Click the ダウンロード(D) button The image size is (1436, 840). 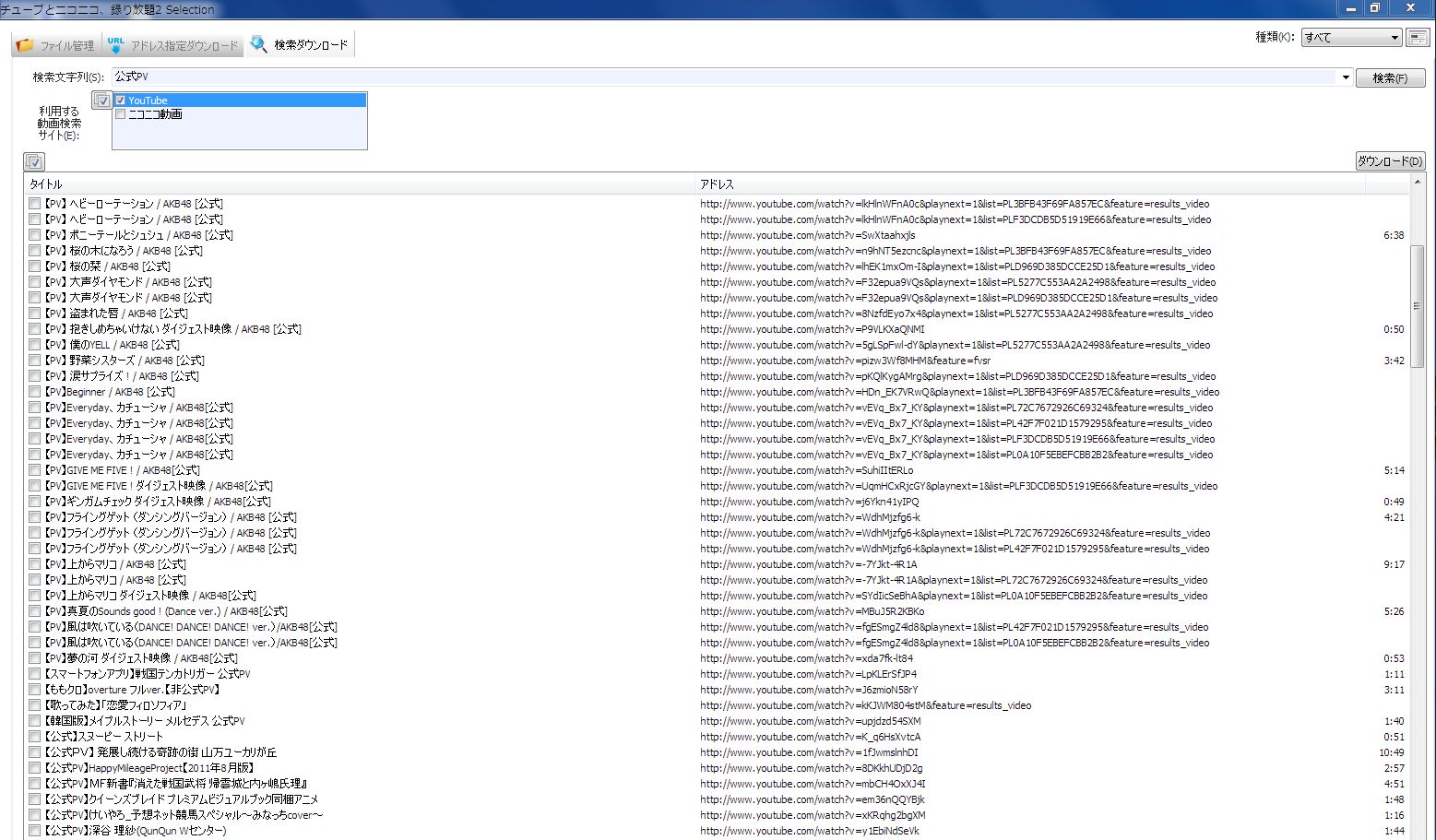pos(1390,161)
